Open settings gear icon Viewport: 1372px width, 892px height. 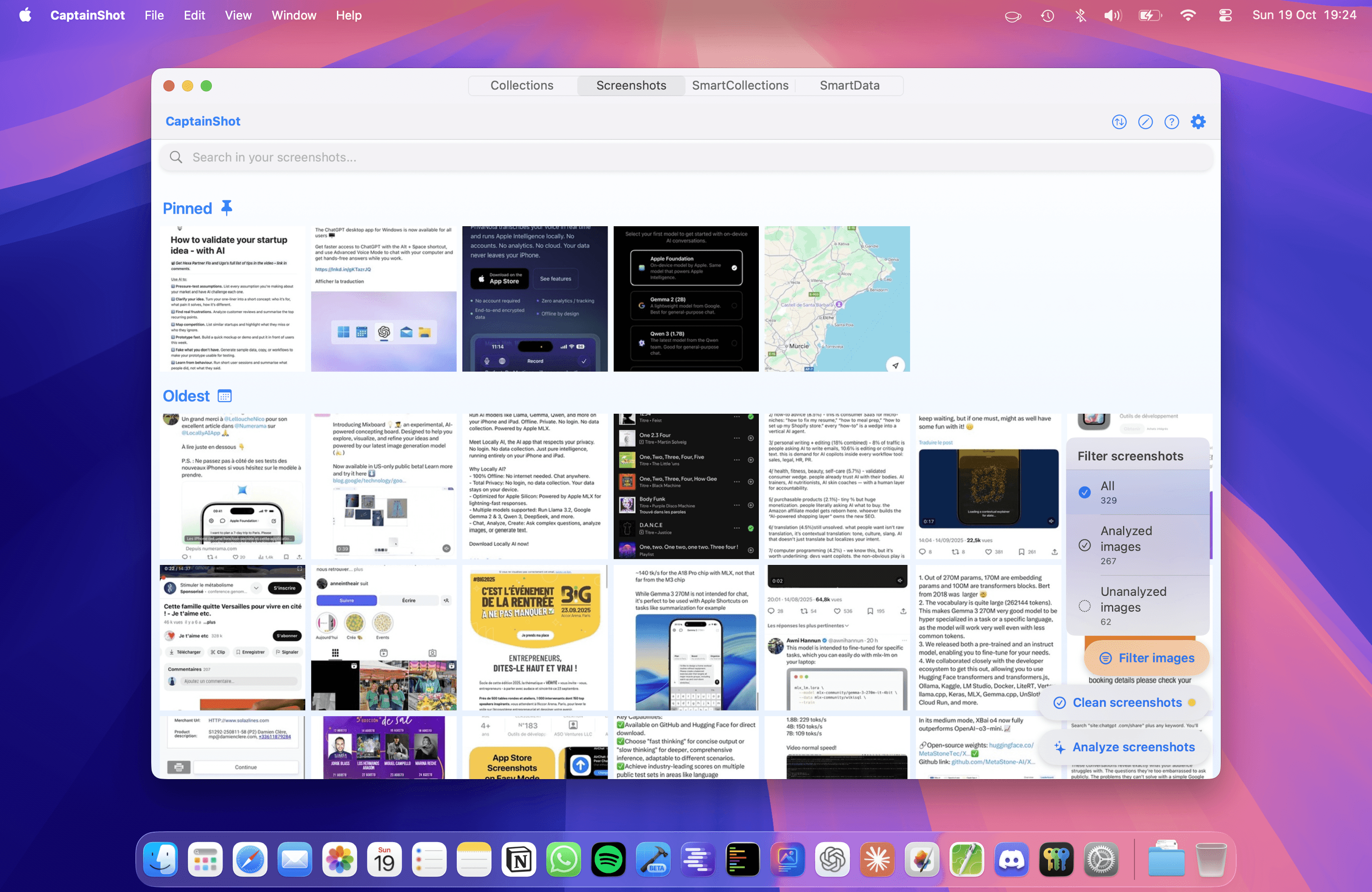[x=1197, y=122]
